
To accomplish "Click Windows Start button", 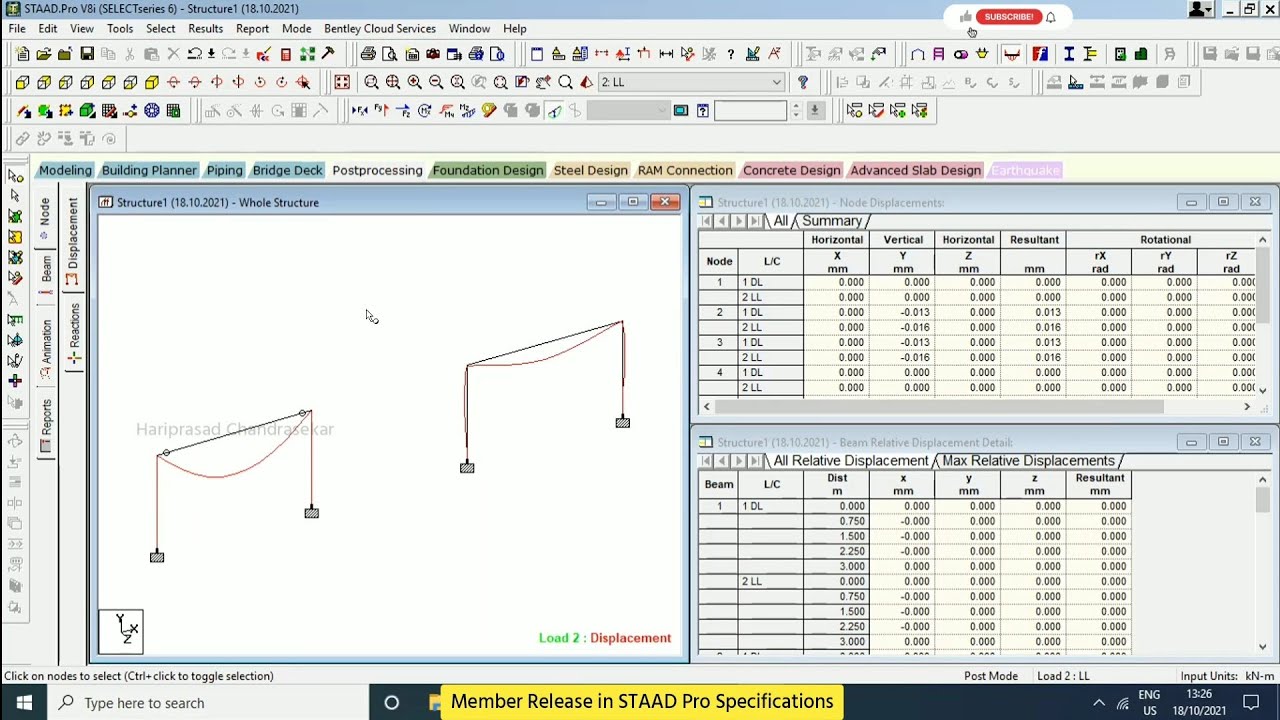I will pos(24,703).
